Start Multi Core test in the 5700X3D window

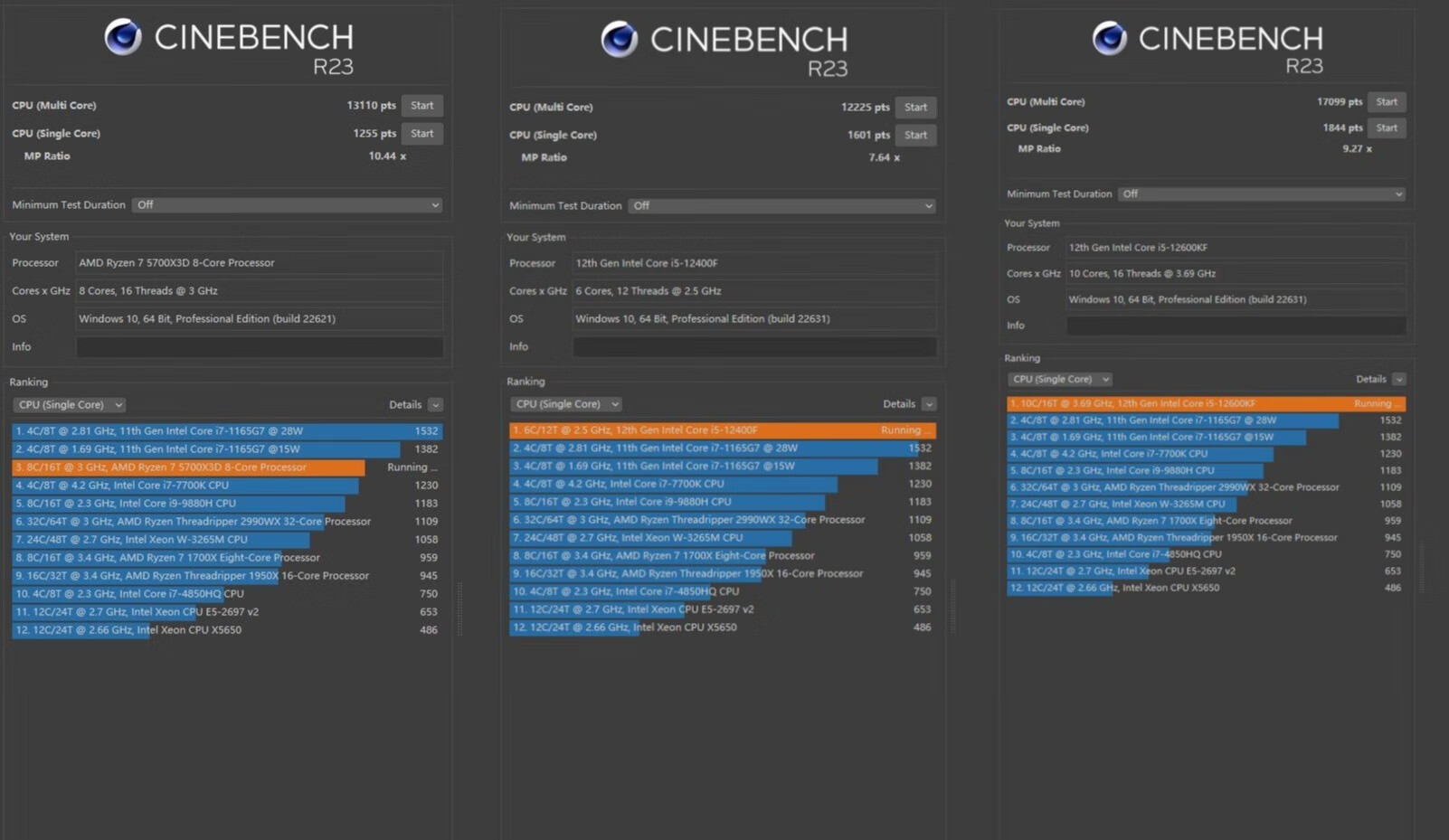(x=421, y=106)
